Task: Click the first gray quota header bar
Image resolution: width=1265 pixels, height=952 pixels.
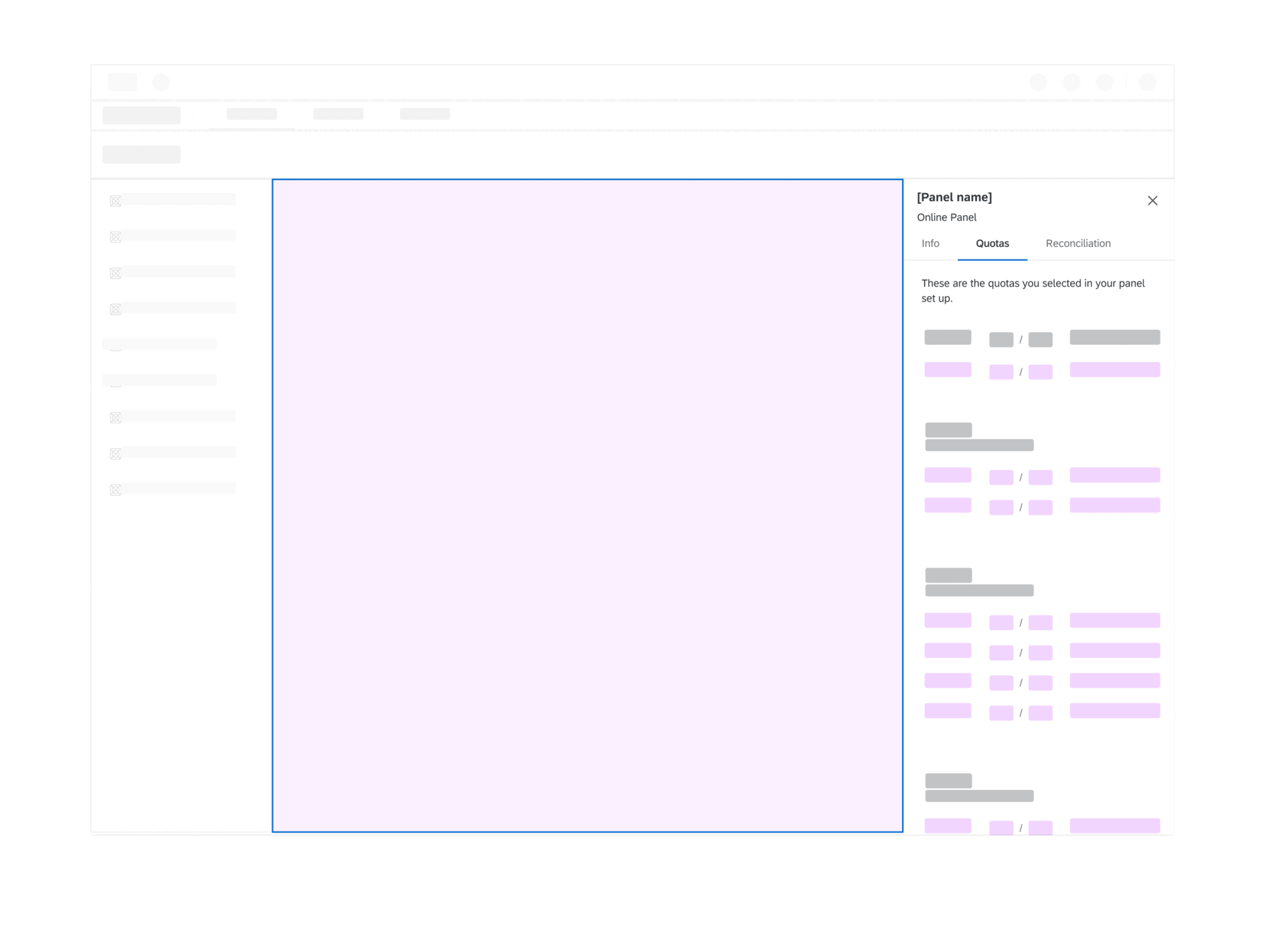Action: coord(947,337)
